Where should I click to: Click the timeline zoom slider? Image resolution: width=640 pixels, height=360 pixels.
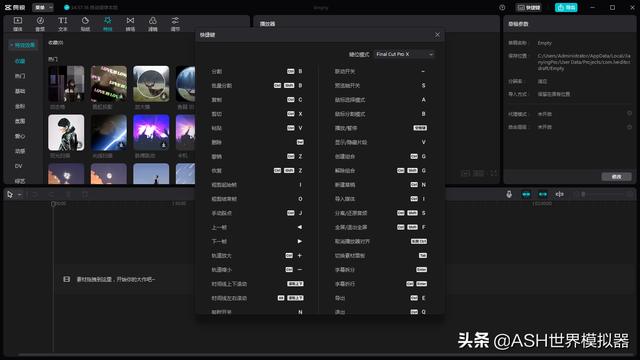[x=604, y=194]
